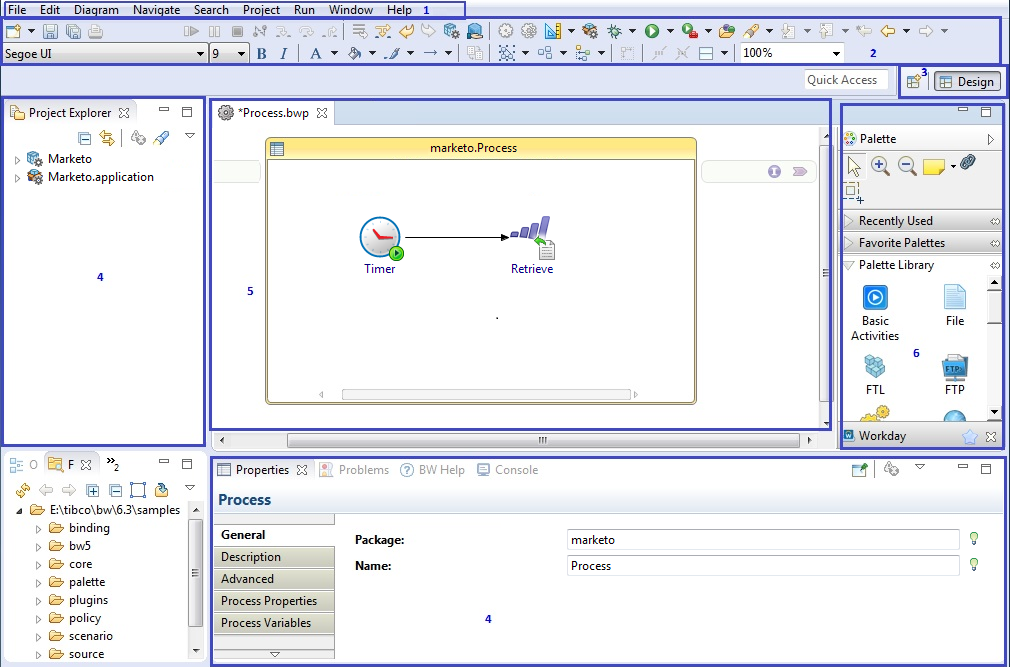Click the Line Color pen icon
Viewport: 1010px width, 667px height.
(x=392, y=54)
